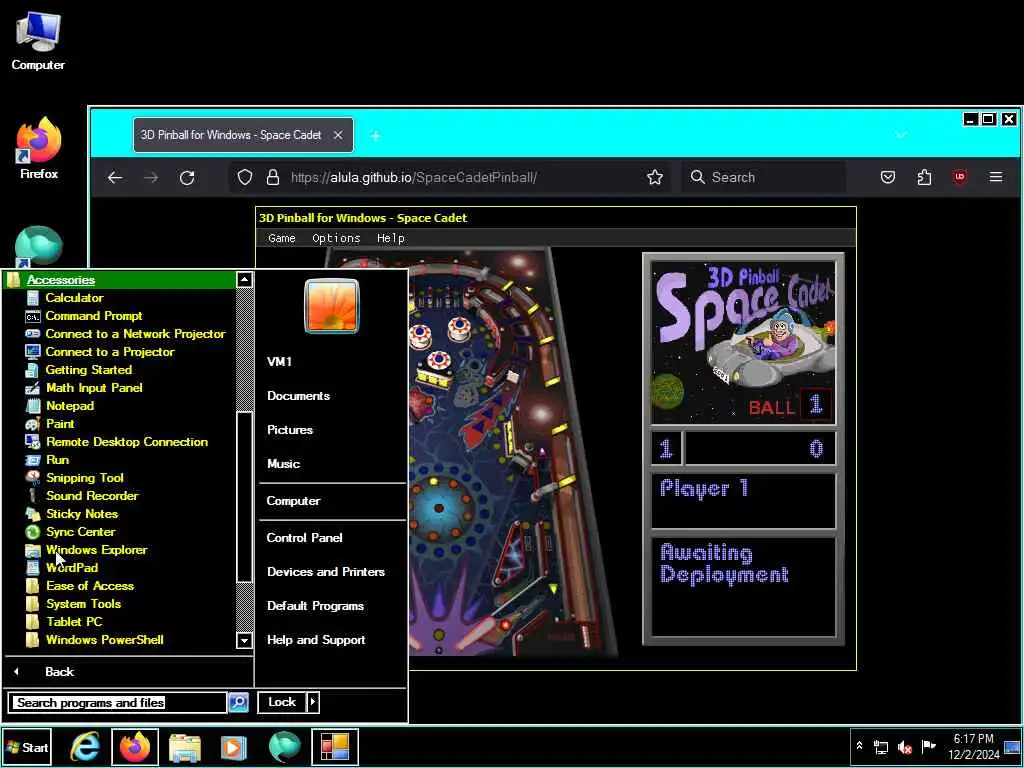Click the uBlock Origin toolbar icon

tap(959, 177)
